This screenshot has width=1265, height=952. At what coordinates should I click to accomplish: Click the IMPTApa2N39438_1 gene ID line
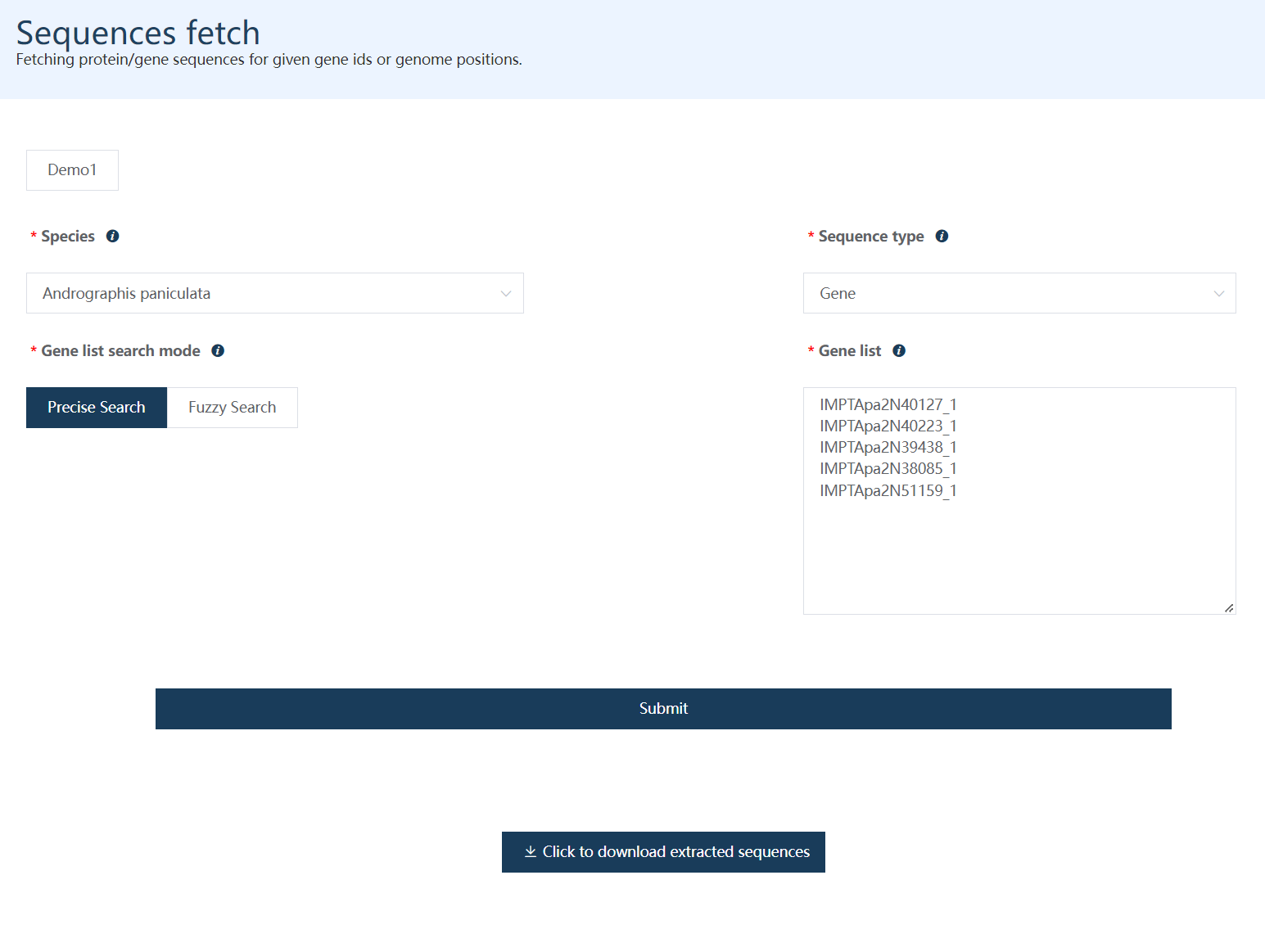[888, 447]
